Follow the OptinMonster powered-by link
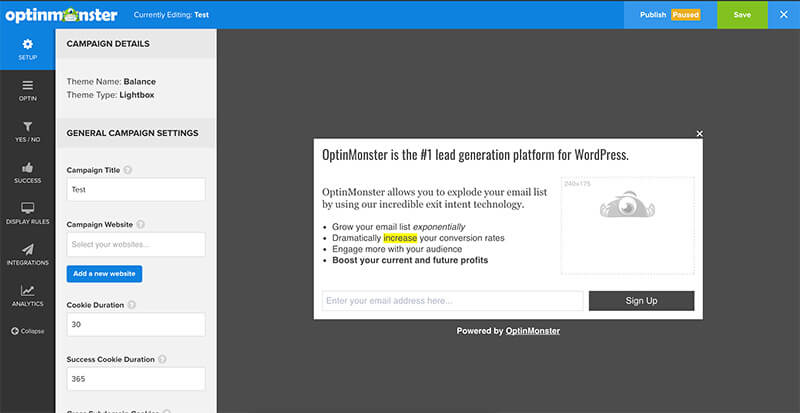The image size is (800, 413). click(x=533, y=331)
